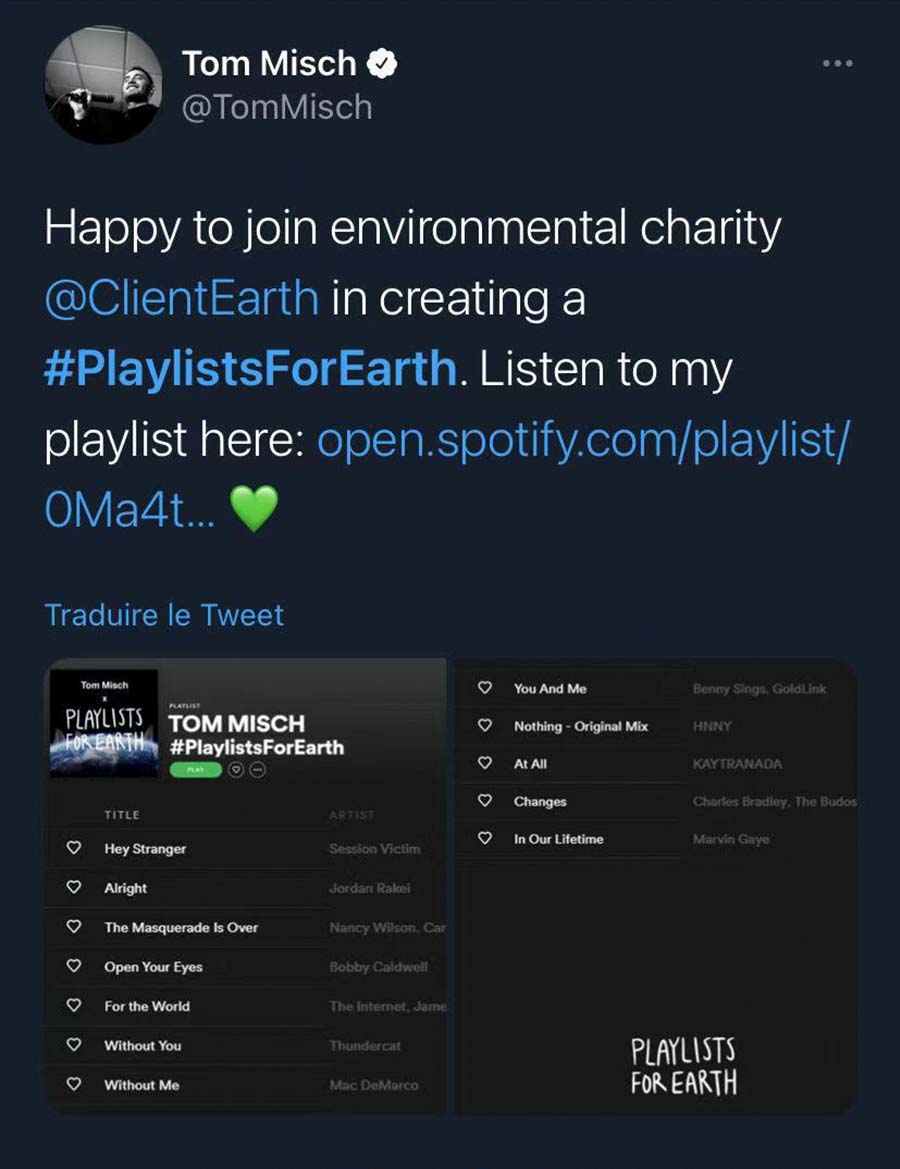Open the tweet's three-dot more options menu
Screen dimensions: 900x1169
tap(837, 63)
